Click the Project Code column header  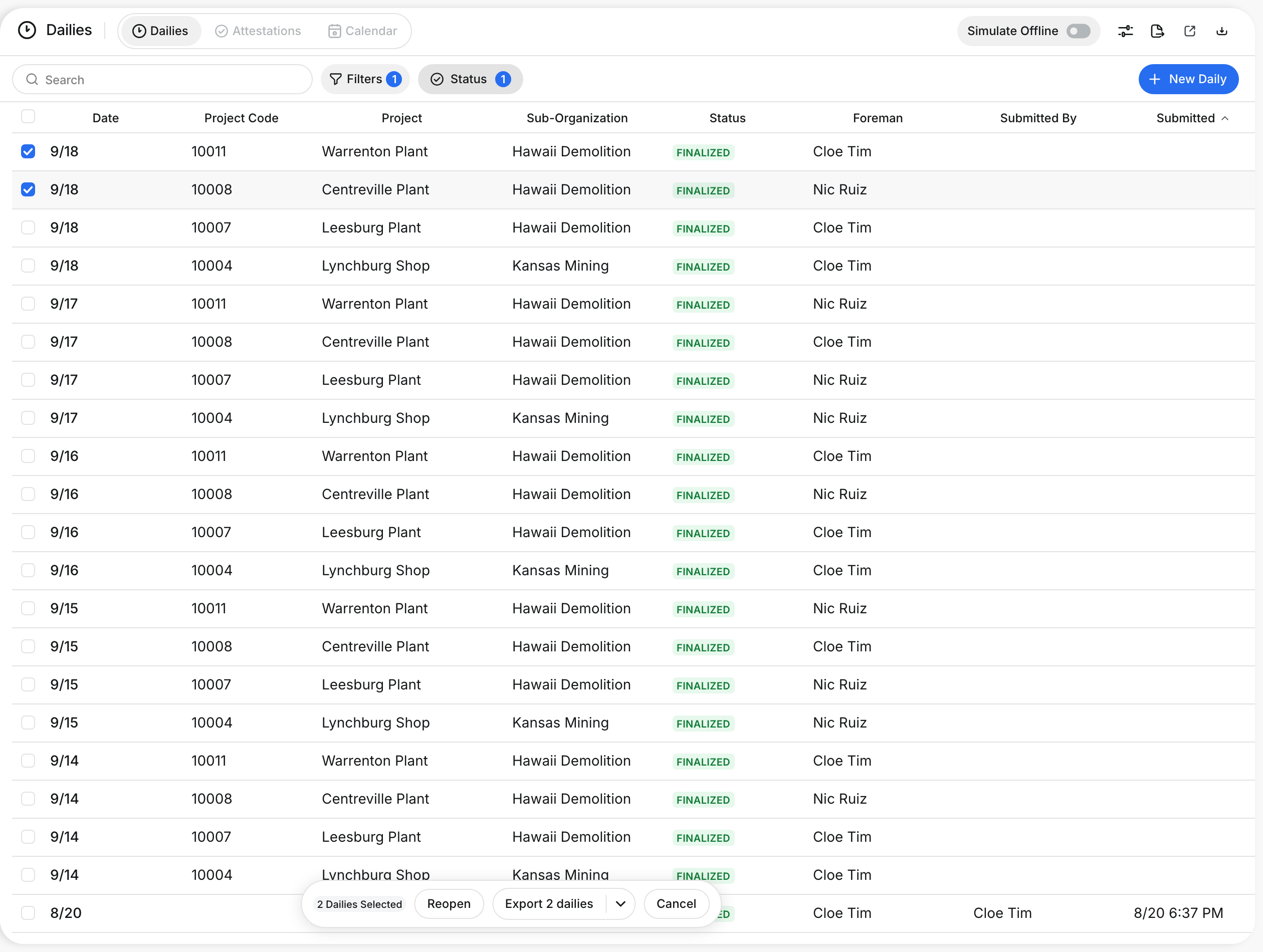pyautogui.click(x=241, y=118)
